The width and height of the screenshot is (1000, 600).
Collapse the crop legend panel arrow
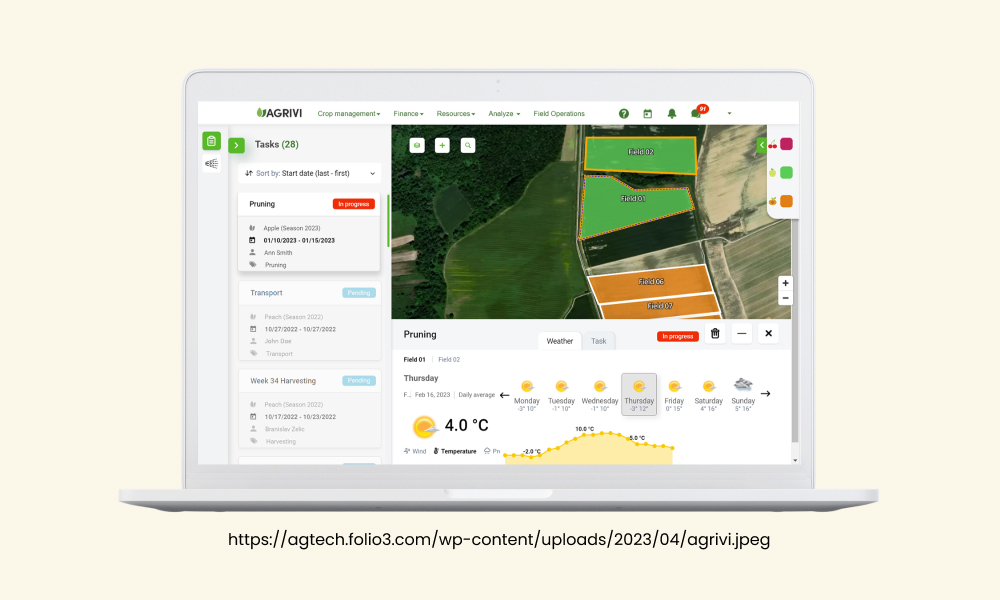pos(761,145)
